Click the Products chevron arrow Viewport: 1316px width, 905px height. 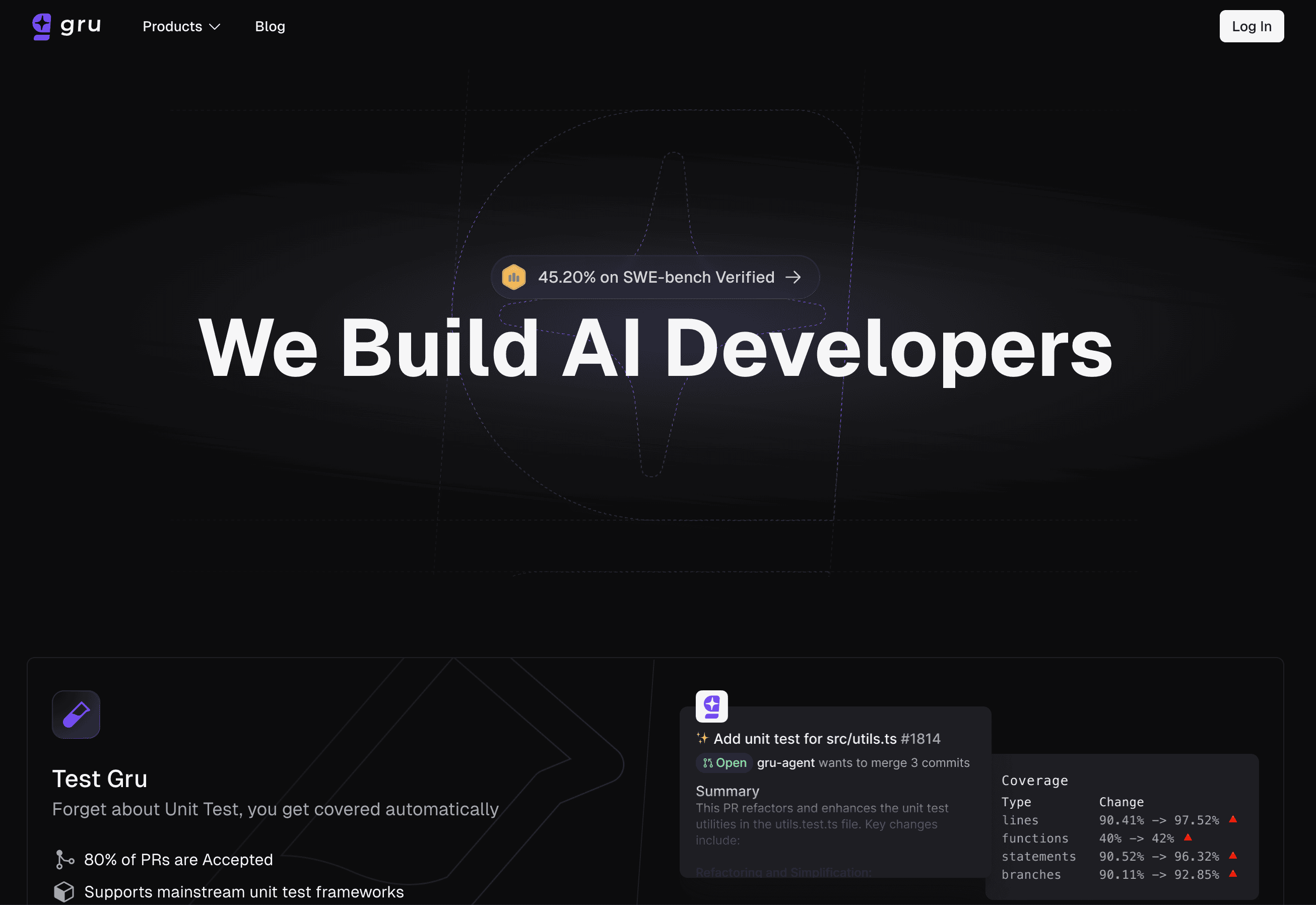click(215, 27)
